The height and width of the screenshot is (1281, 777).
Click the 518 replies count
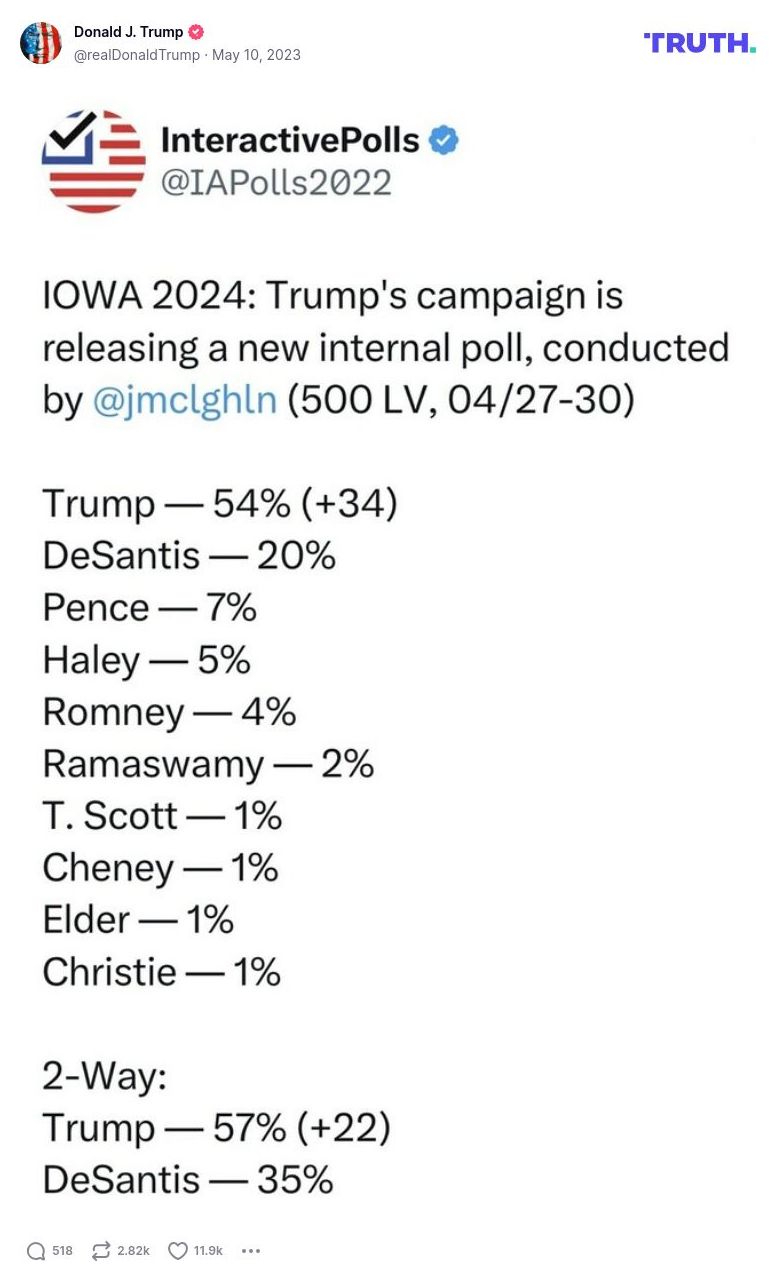[63, 1250]
